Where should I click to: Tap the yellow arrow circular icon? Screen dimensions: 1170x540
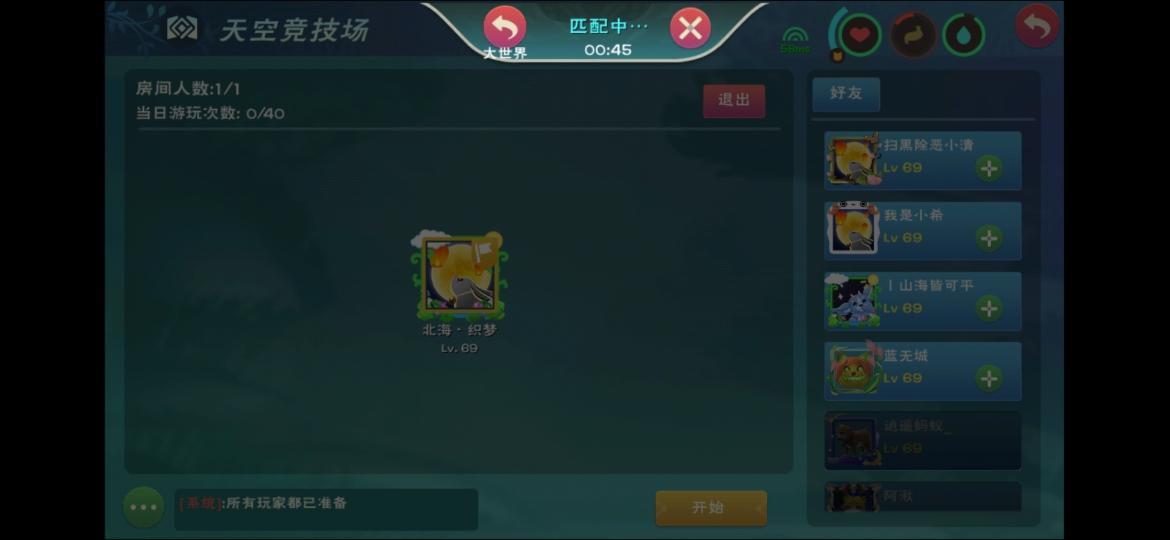(x=913, y=34)
